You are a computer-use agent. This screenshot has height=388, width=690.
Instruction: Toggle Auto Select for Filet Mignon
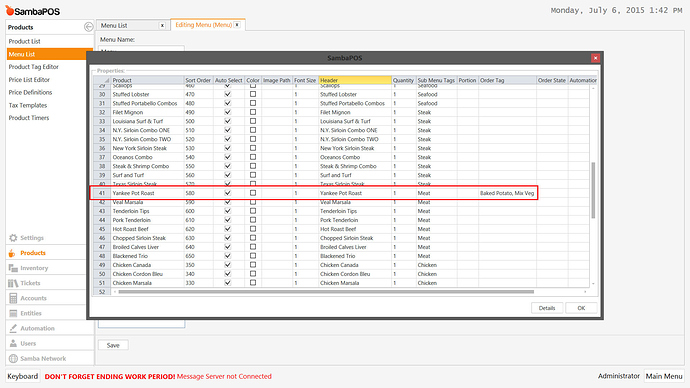pos(228,112)
